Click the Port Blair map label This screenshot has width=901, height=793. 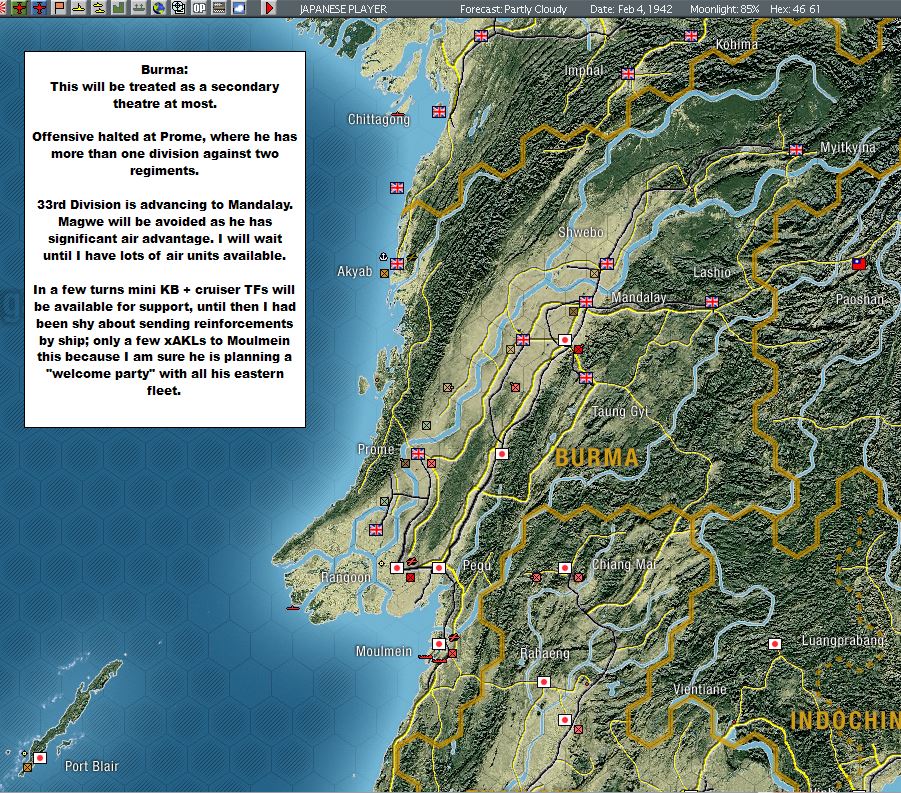91,766
